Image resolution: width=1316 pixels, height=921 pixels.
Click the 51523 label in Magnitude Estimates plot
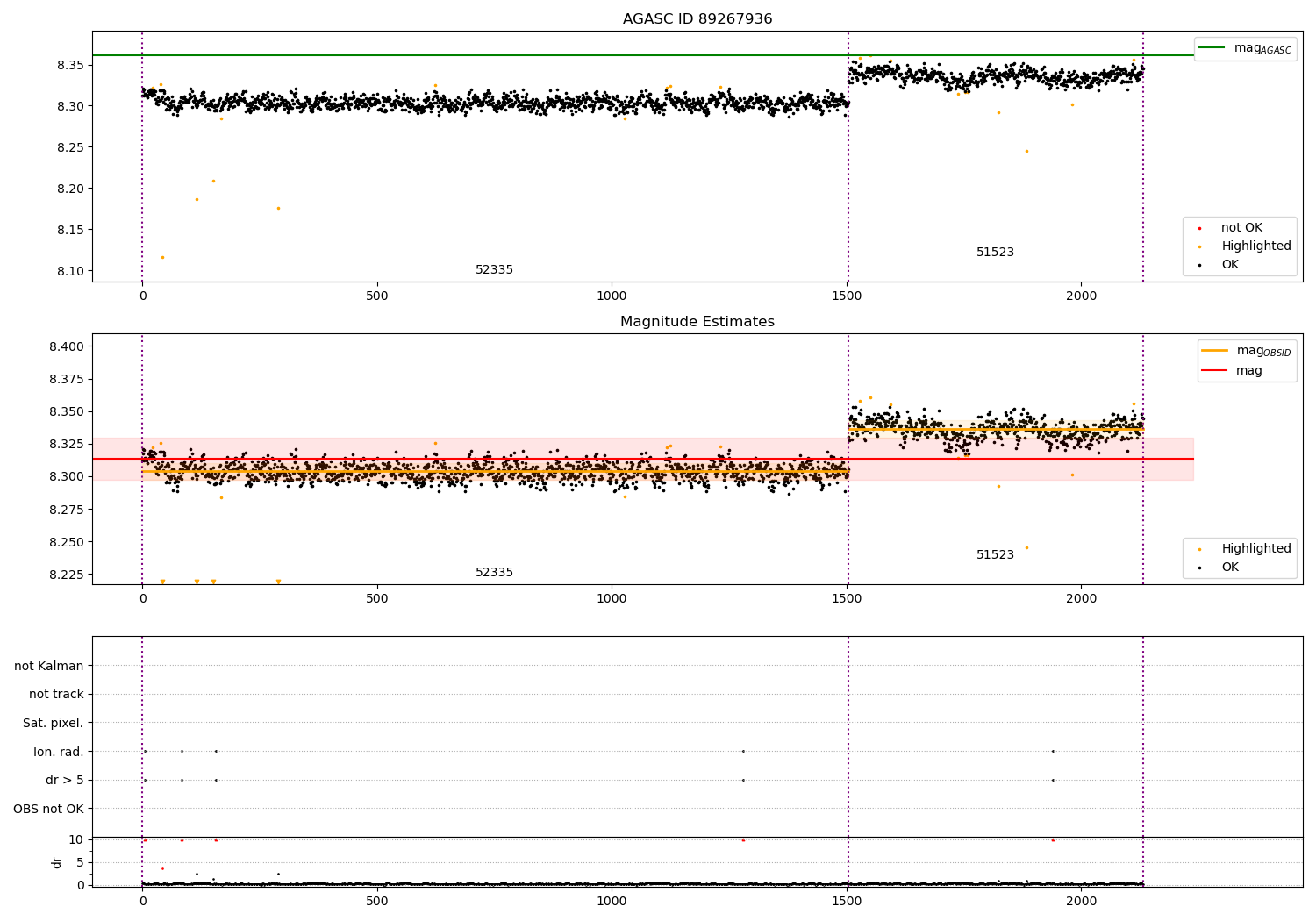[995, 555]
